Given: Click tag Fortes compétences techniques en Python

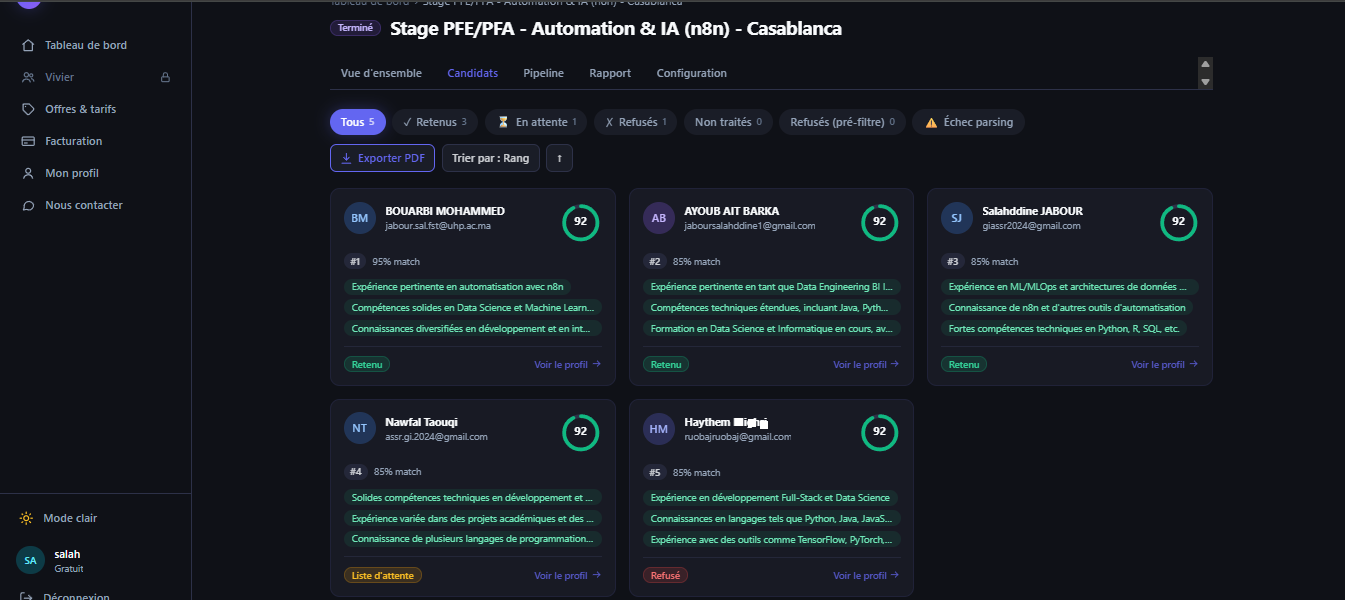Looking at the screenshot, I should 1064,328.
